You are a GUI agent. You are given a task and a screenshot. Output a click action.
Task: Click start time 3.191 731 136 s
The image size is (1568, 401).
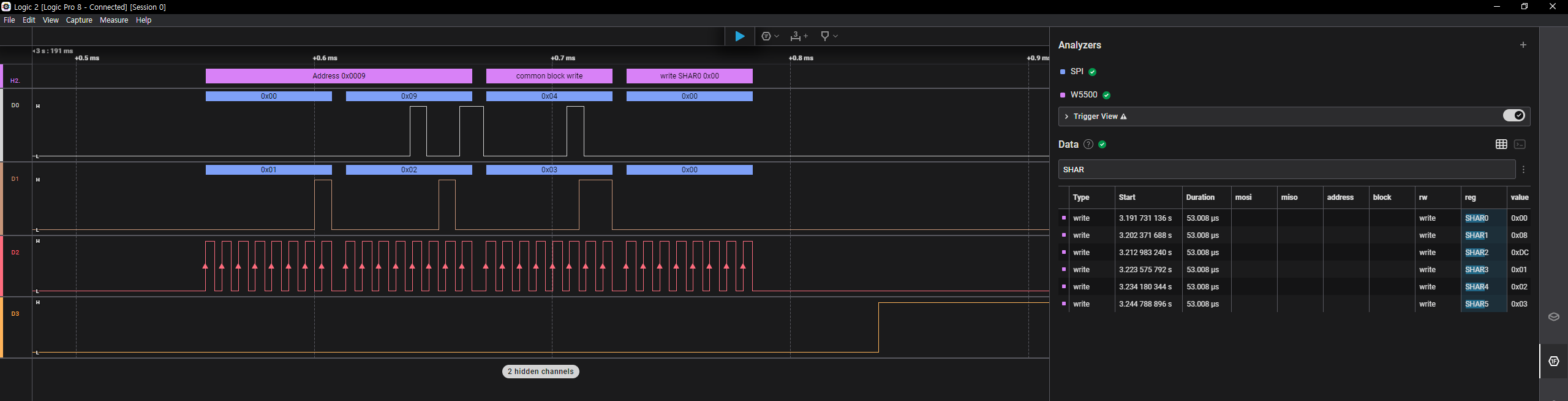pos(1145,218)
